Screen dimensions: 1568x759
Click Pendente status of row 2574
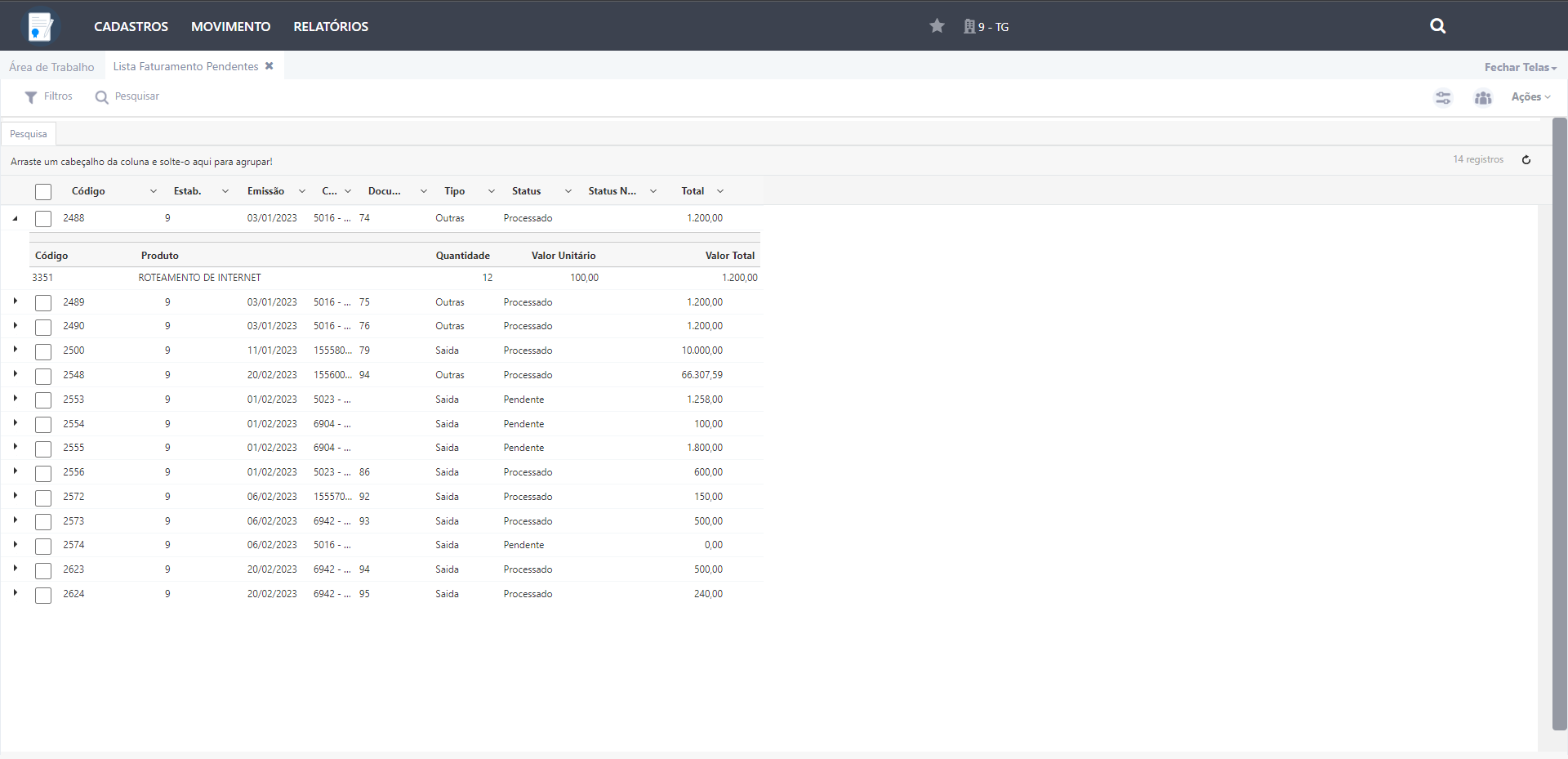[523, 545]
